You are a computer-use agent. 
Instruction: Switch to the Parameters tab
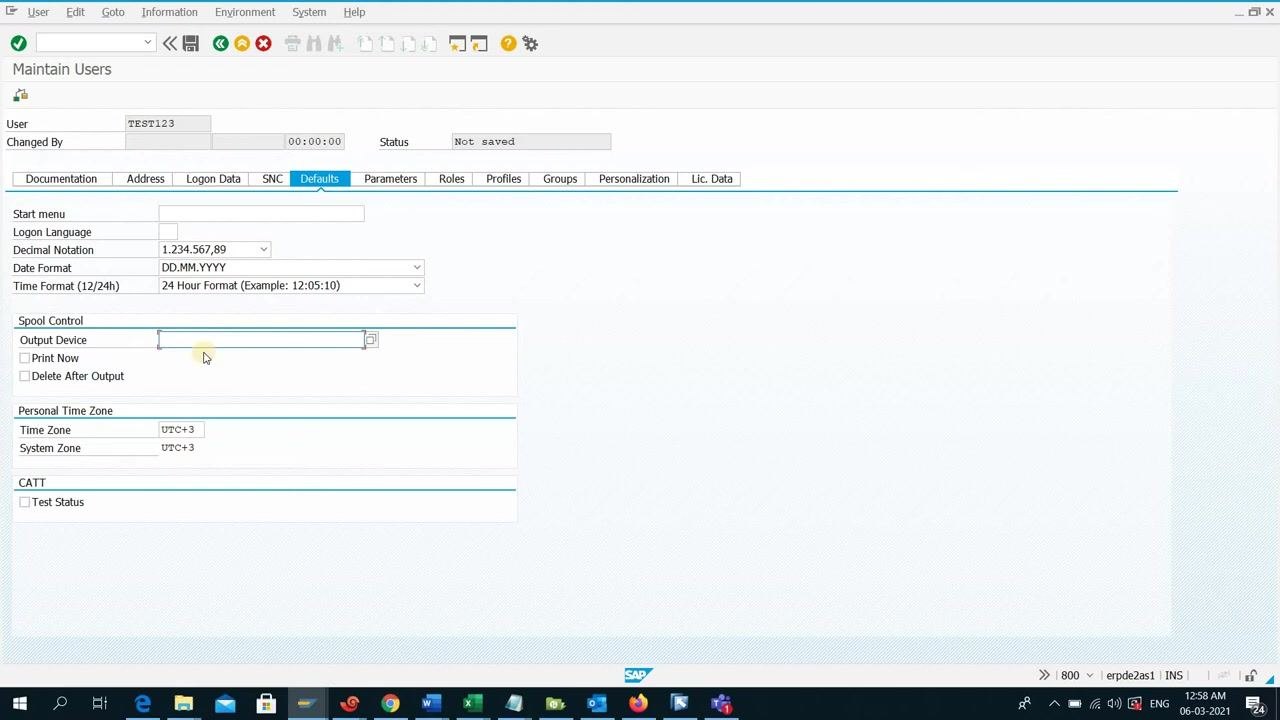point(390,179)
